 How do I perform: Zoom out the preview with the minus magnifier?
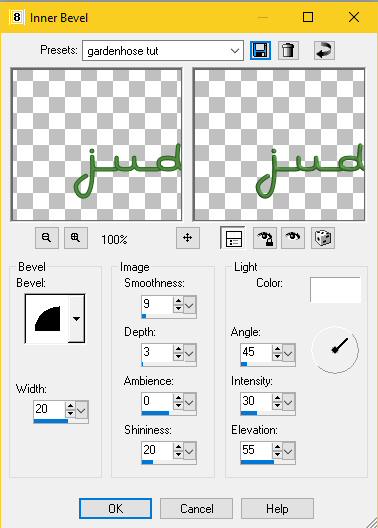click(x=47, y=238)
